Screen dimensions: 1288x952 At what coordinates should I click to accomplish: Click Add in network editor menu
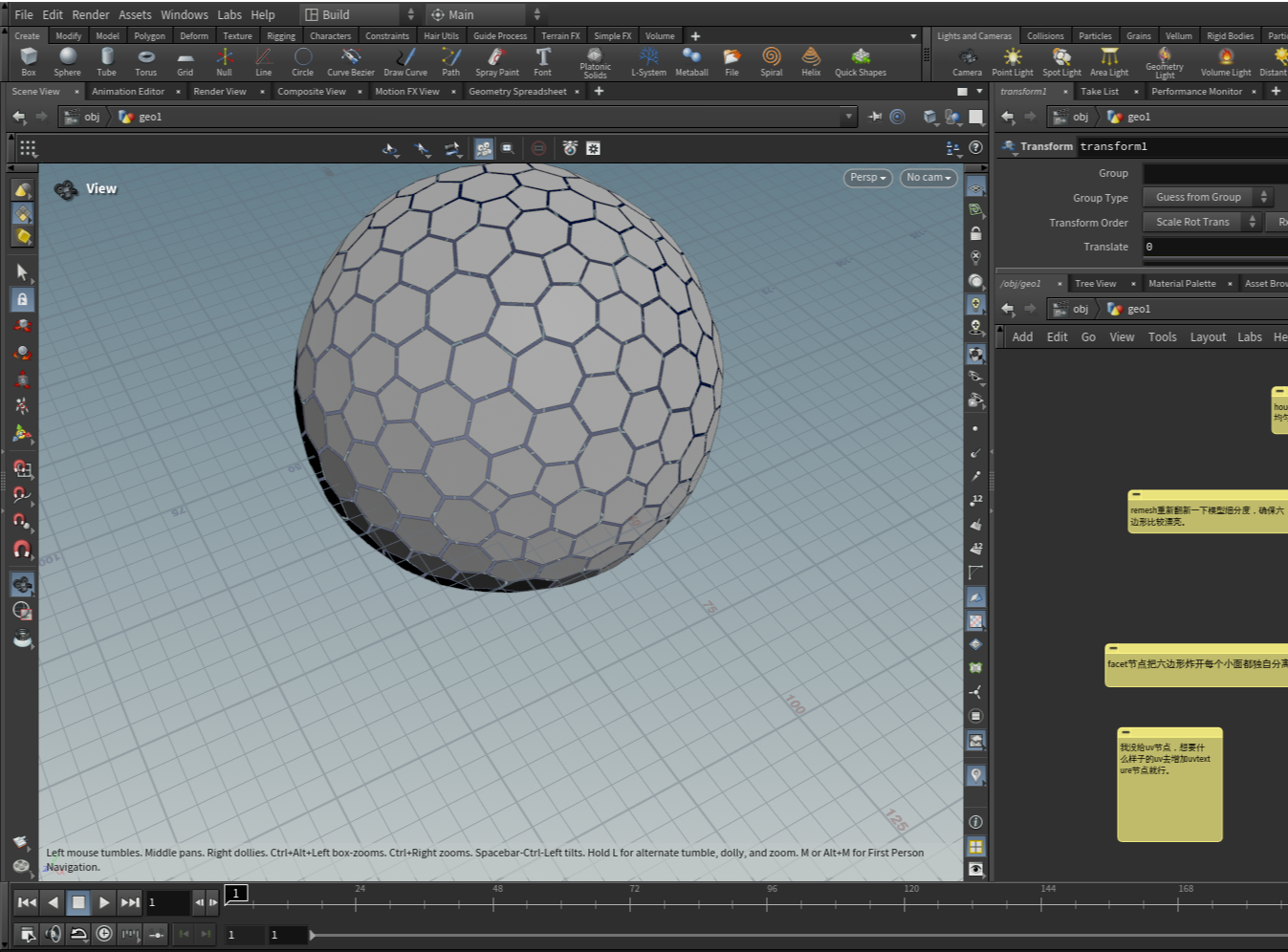pyautogui.click(x=1022, y=337)
